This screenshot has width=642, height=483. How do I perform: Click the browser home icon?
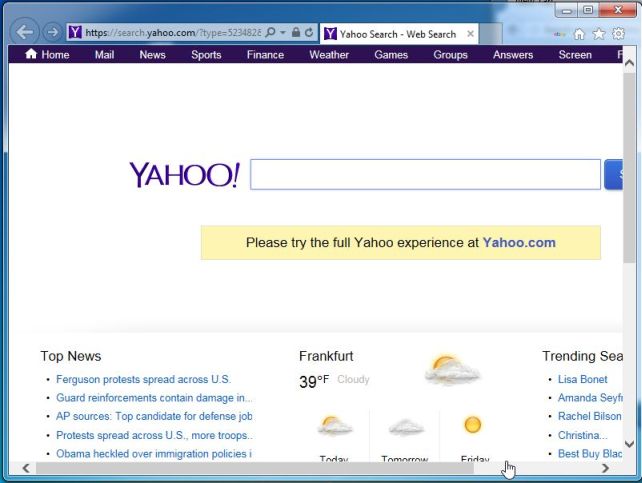[x=579, y=34]
